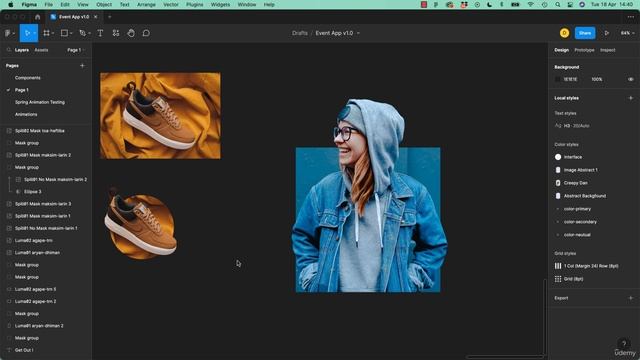Open the tab bar three-dots menu
Image resolution: width=640 pixels, height=360 pixels.
pyautogui.click(x=631, y=17)
